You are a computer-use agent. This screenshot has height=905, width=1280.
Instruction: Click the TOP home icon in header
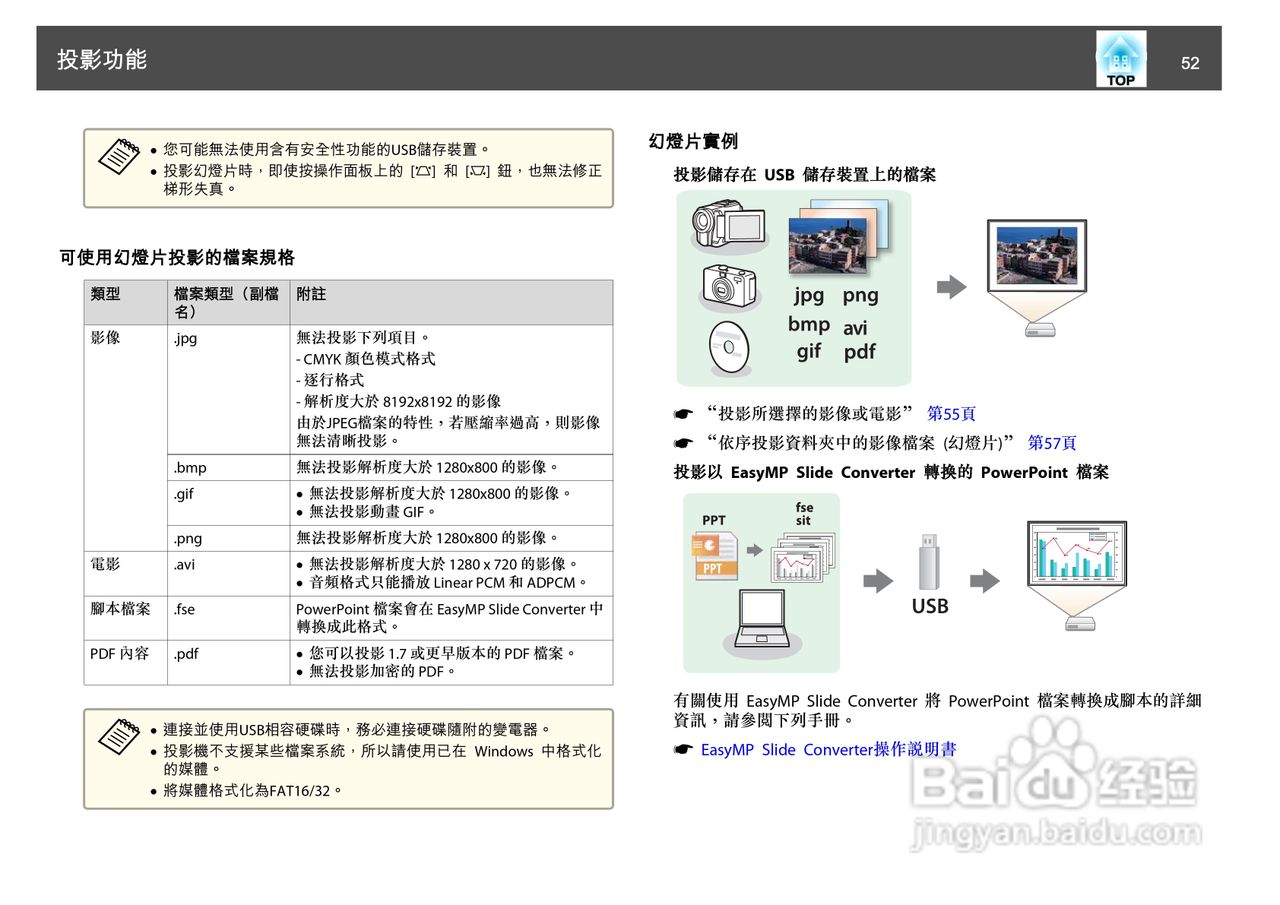[x=1120, y=59]
